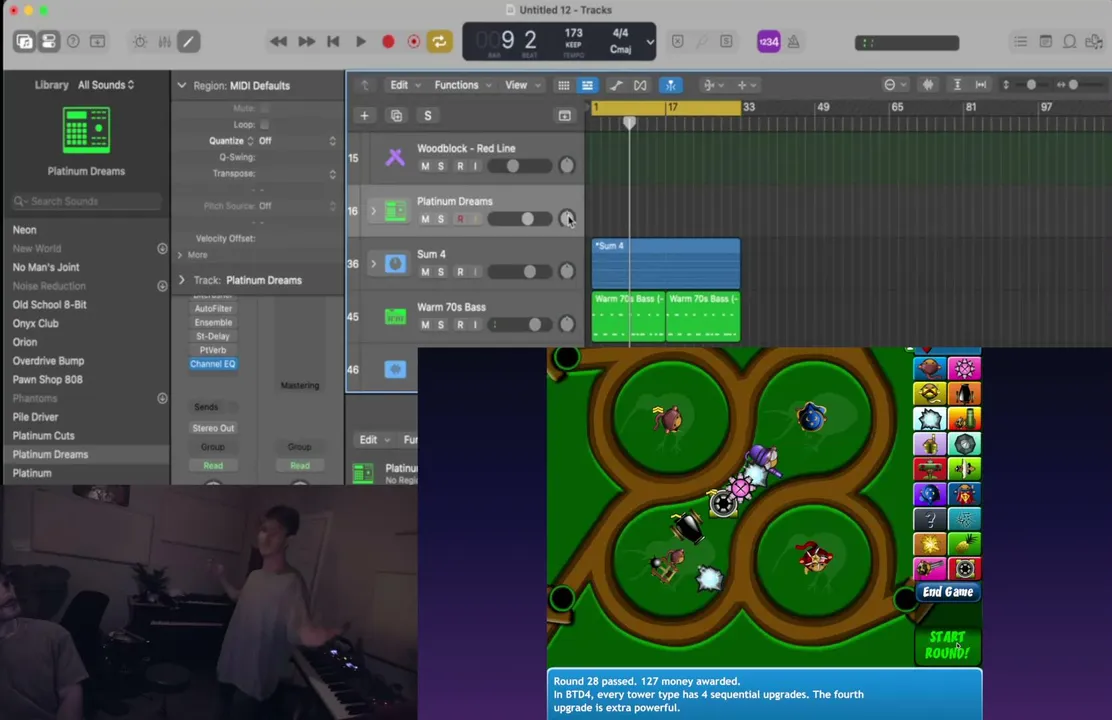The height and width of the screenshot is (720, 1112).
Task: Select Platinum Cuts in Library list
Action: (43, 436)
